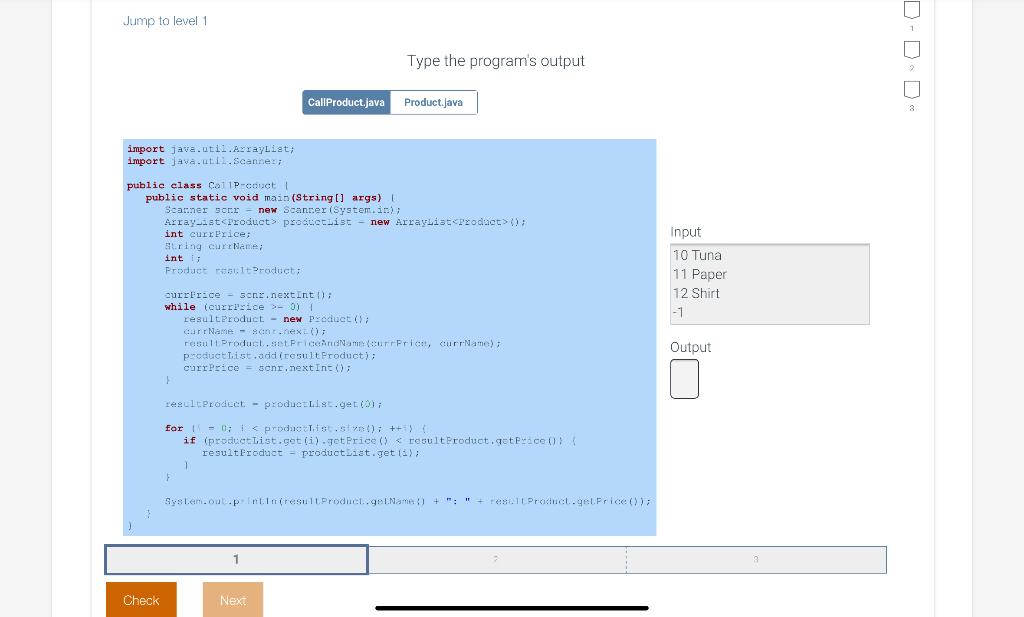Switch to the Product.java tab
Image resolution: width=1024 pixels, height=617 pixels.
(433, 102)
